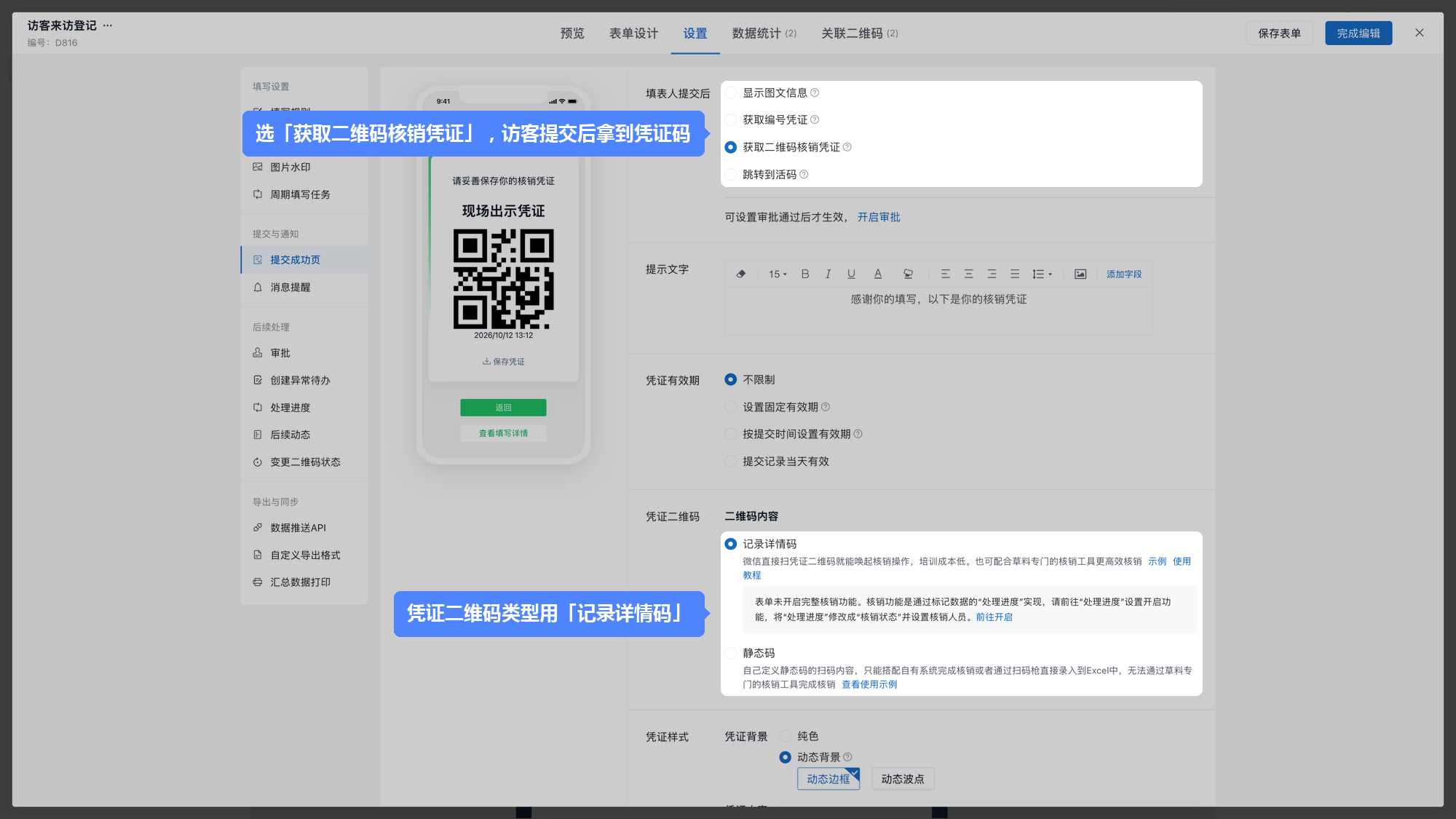The width and height of the screenshot is (1456, 819).
Task: Click the 审批 stamp icon in sidebar
Action: coord(258,353)
